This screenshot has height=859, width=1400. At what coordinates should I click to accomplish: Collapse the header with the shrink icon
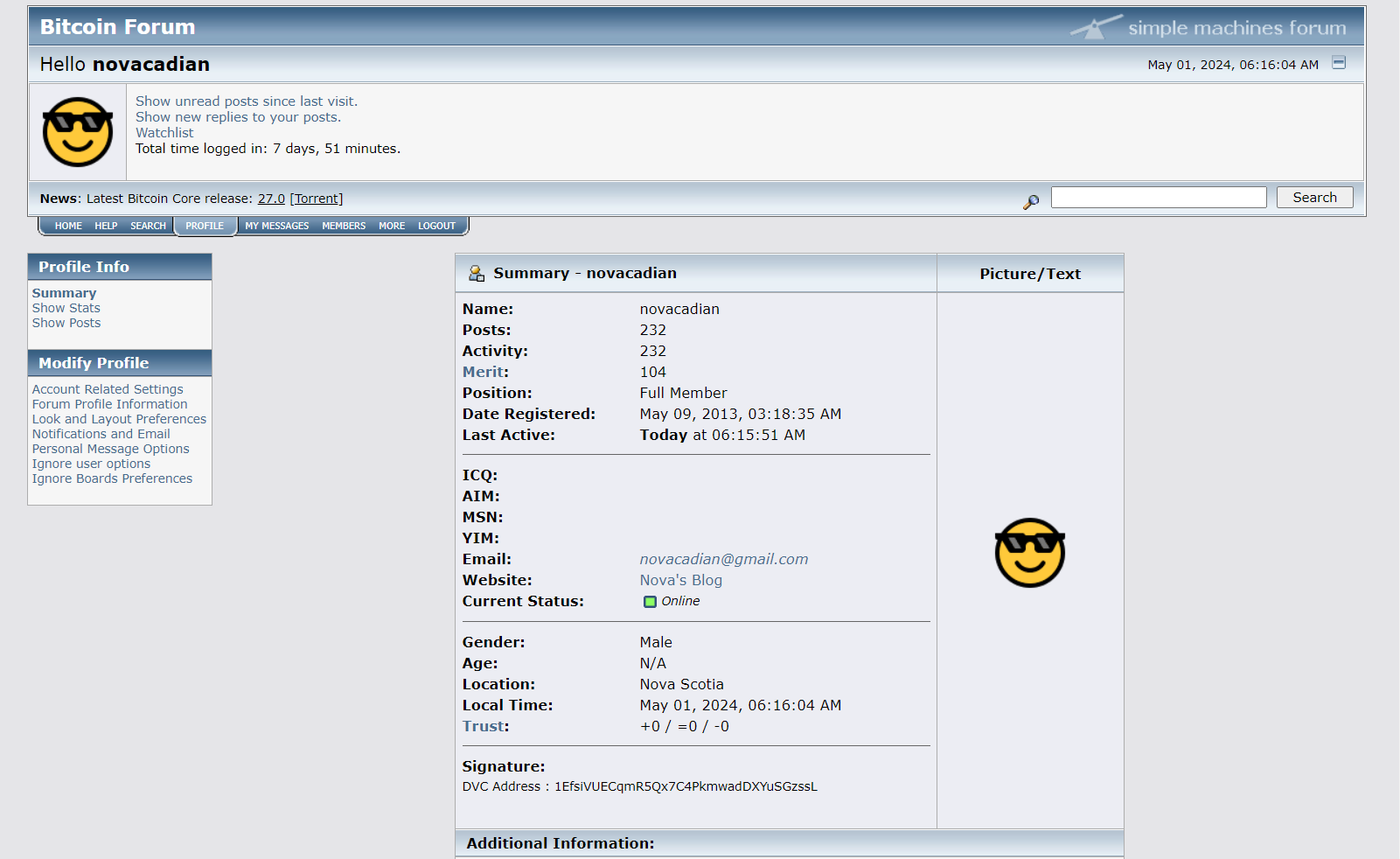click(1339, 62)
